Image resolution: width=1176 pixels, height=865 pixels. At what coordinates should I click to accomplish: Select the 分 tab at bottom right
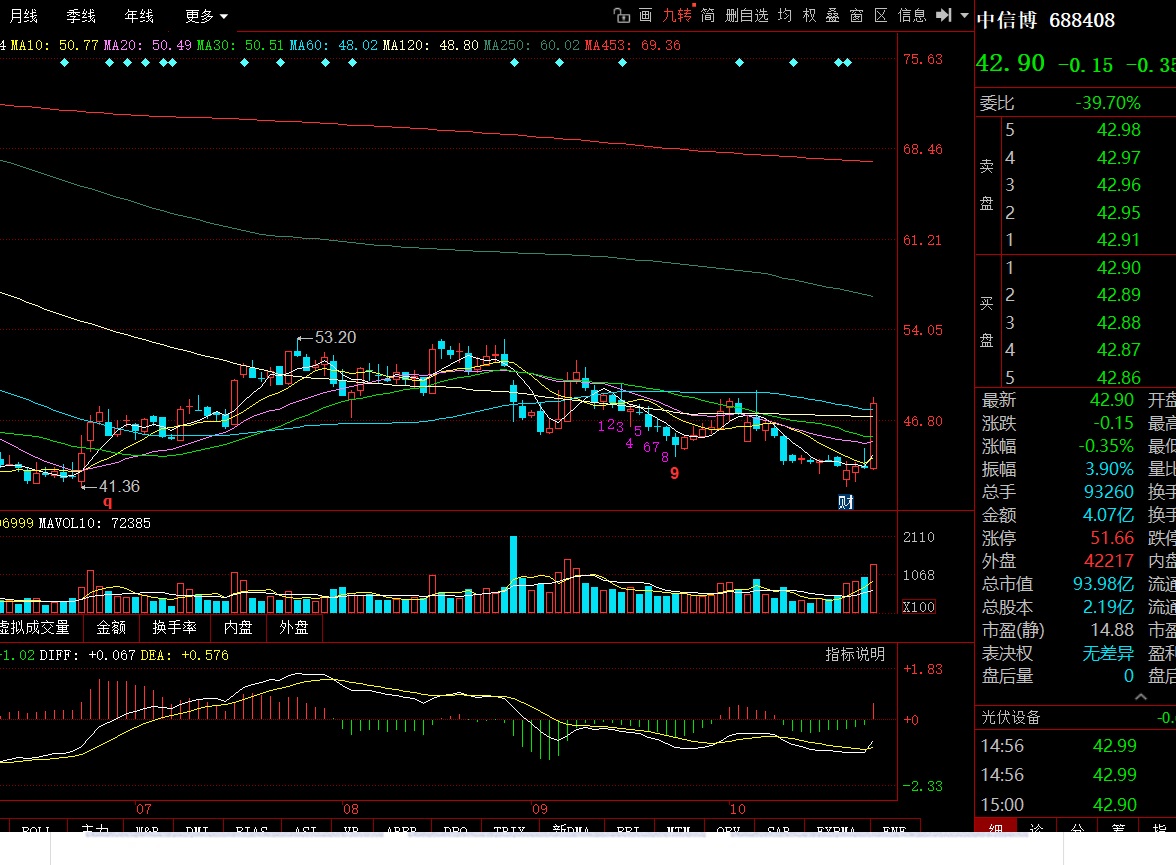tap(1077, 826)
